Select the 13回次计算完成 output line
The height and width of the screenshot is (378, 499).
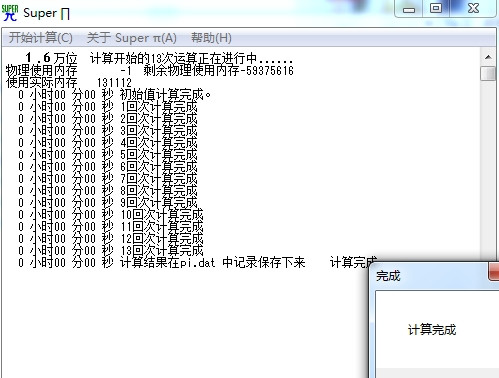(x=111, y=250)
